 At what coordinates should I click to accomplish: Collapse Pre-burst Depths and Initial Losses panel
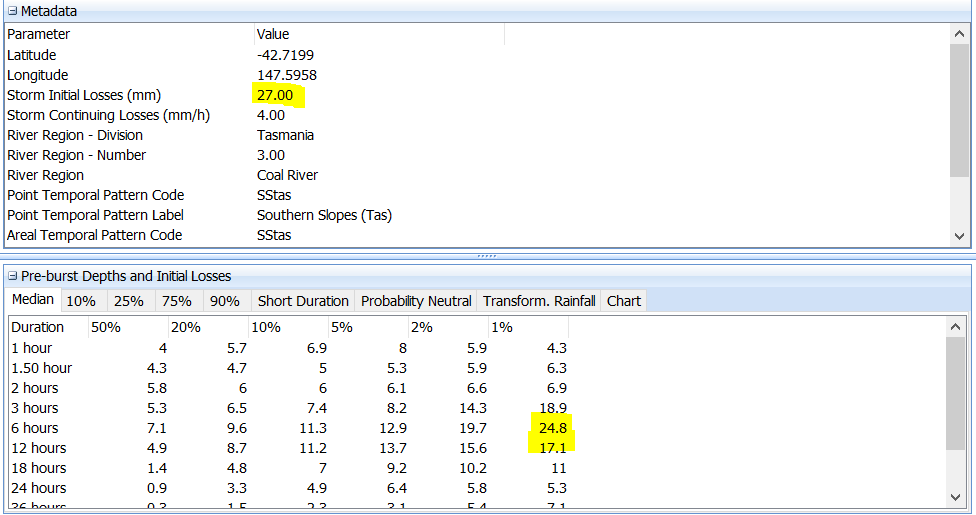(12, 276)
